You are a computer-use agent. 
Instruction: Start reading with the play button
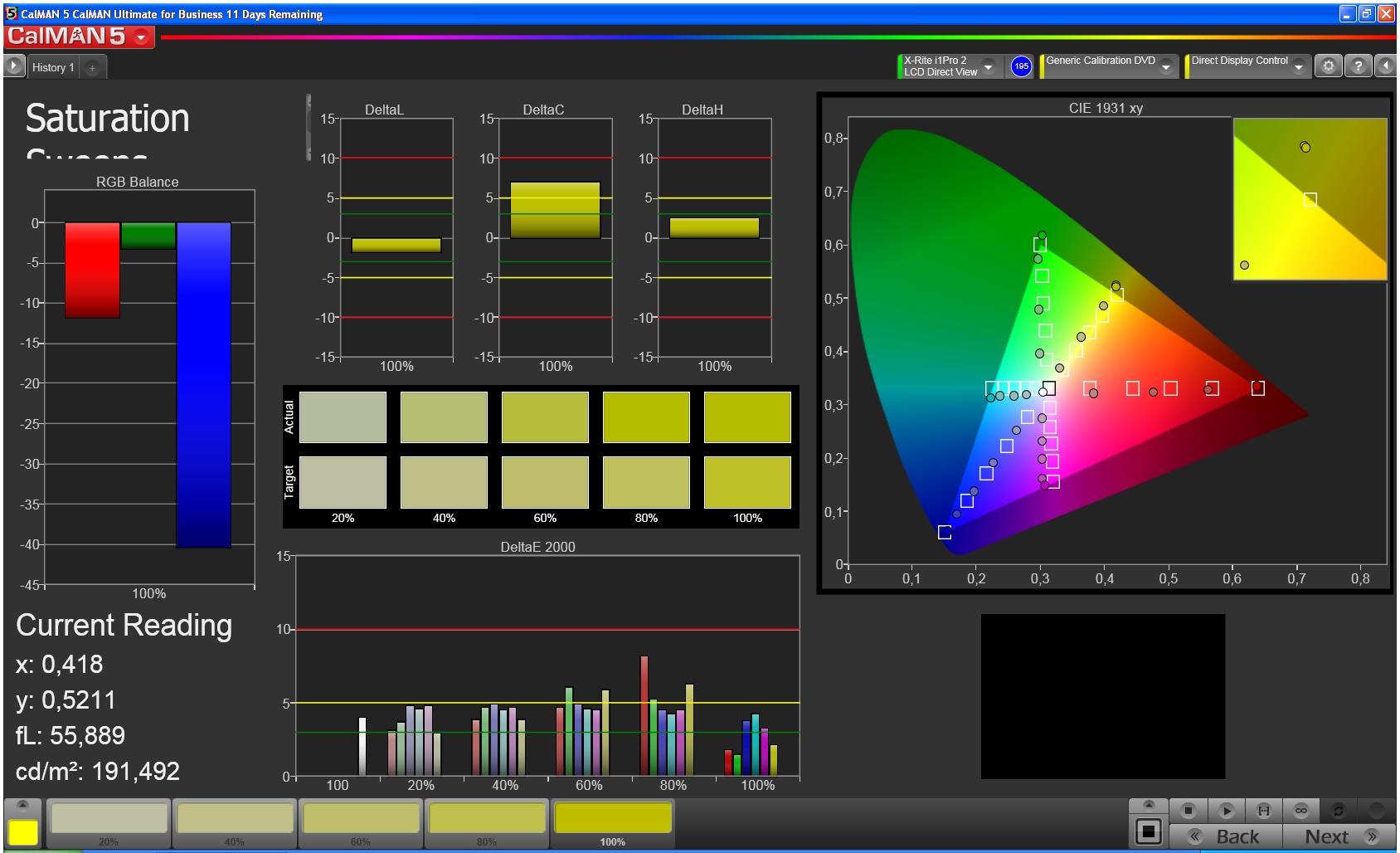pos(1227,811)
